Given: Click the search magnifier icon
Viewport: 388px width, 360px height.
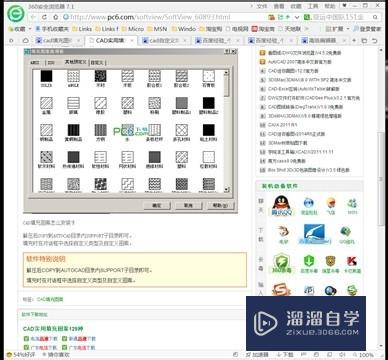Looking at the screenshot, I should pyautogui.click(x=376, y=17).
